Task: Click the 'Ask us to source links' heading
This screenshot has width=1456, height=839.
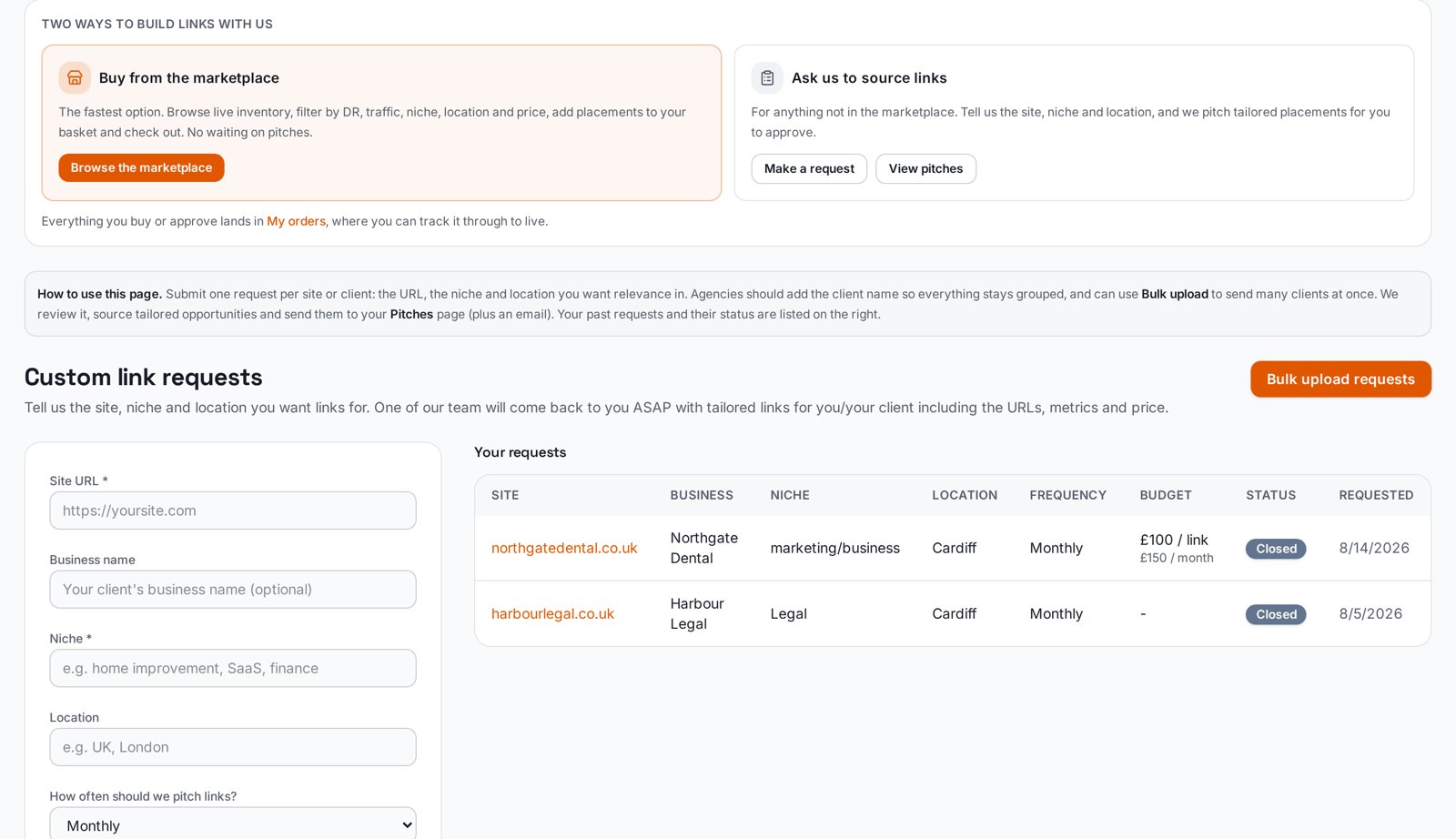Action: (869, 78)
